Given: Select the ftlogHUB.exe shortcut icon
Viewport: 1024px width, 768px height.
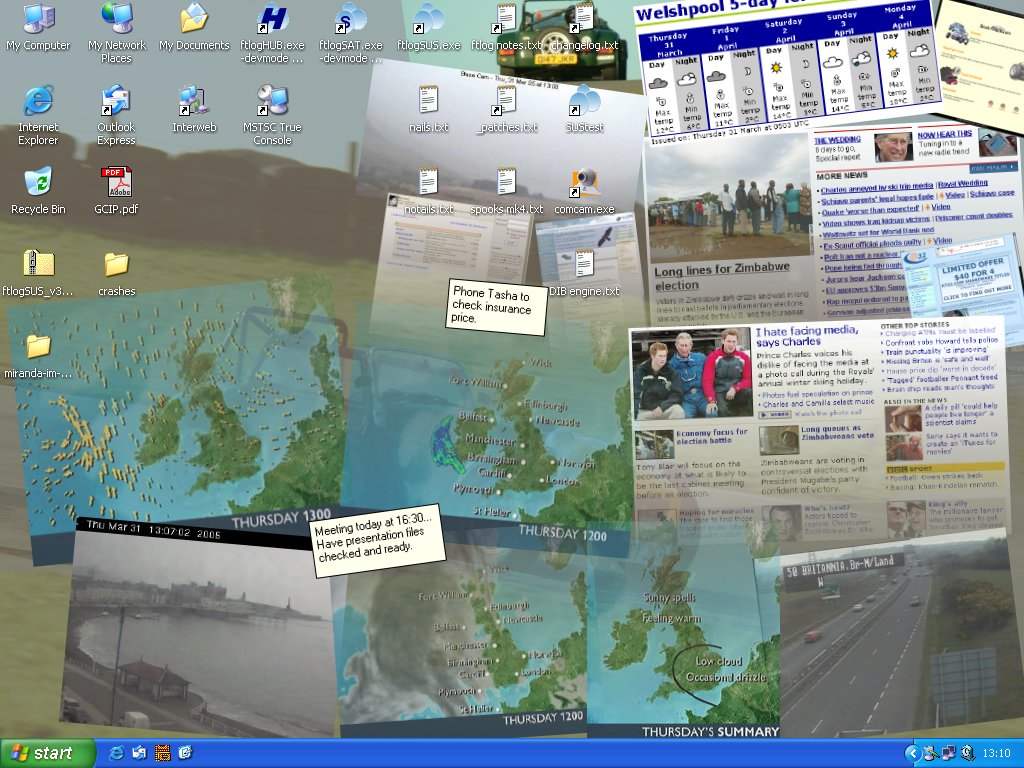Looking at the screenshot, I should pos(272,19).
